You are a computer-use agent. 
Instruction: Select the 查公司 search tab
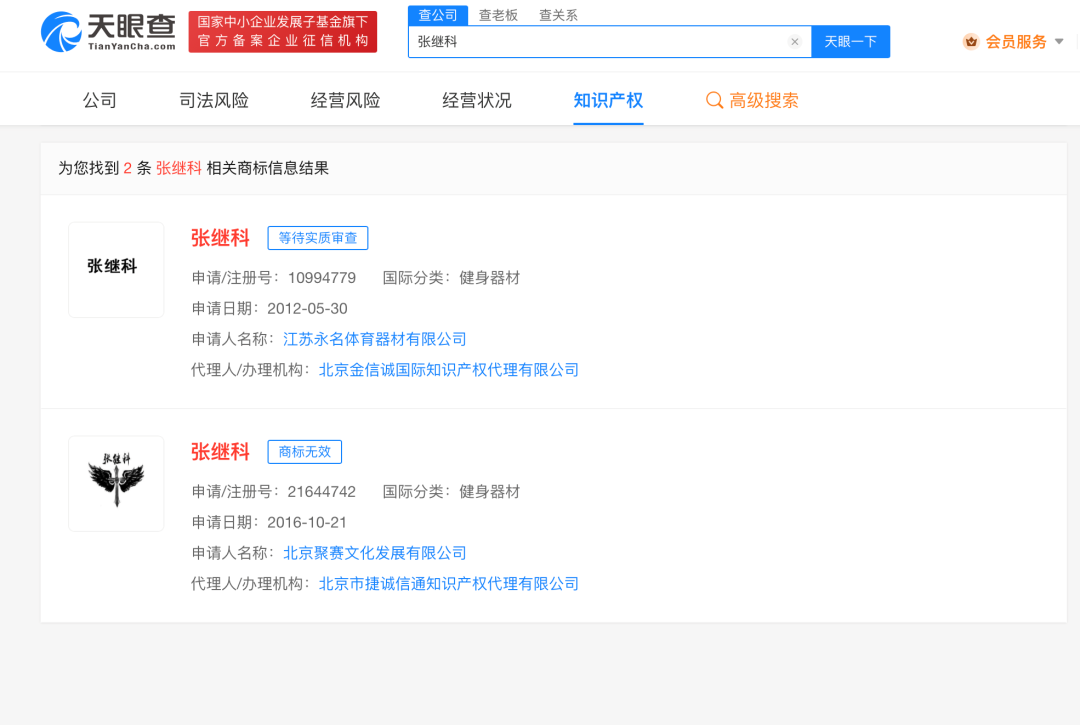(x=438, y=15)
